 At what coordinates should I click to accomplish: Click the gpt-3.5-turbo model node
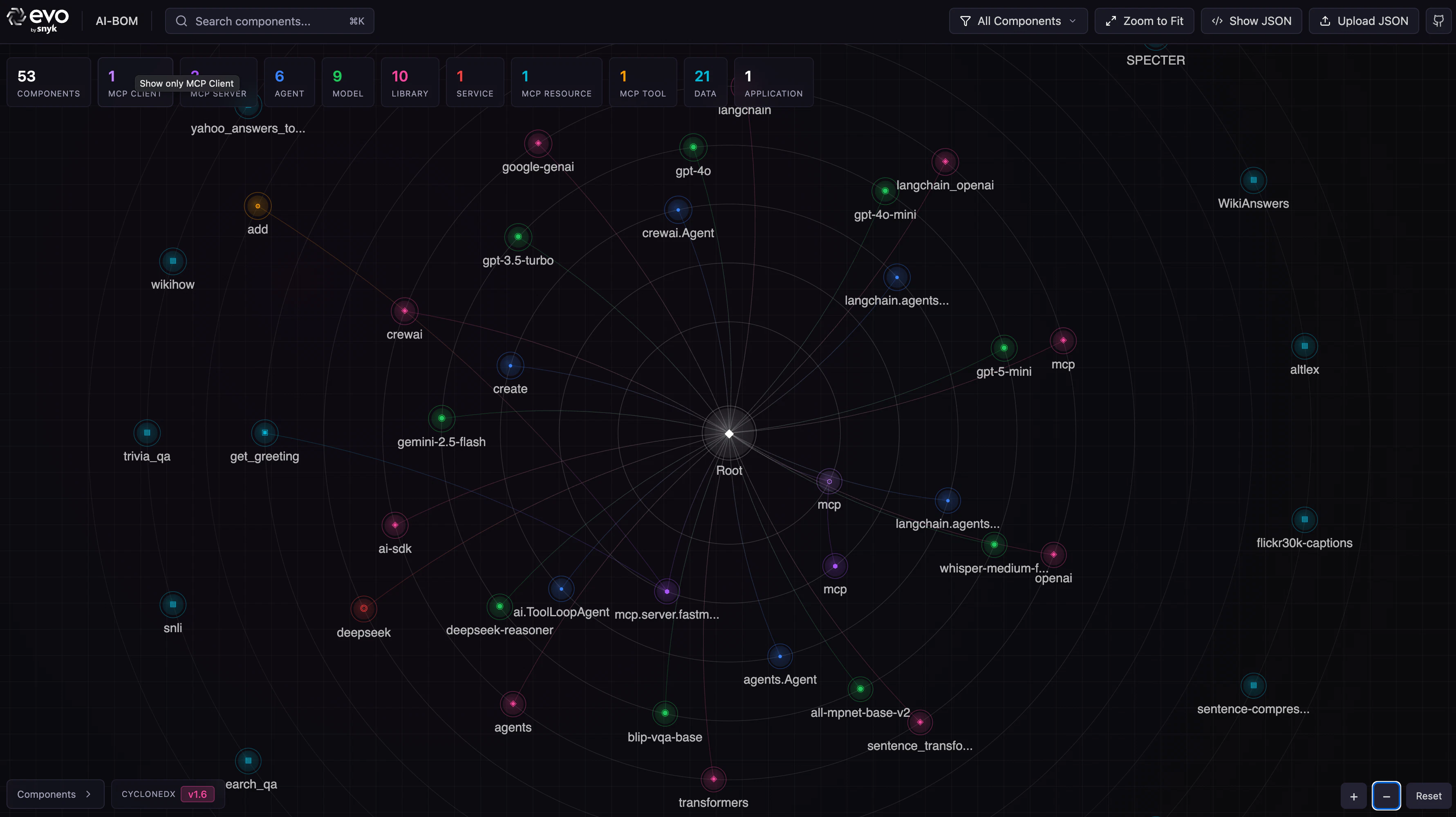point(518,237)
